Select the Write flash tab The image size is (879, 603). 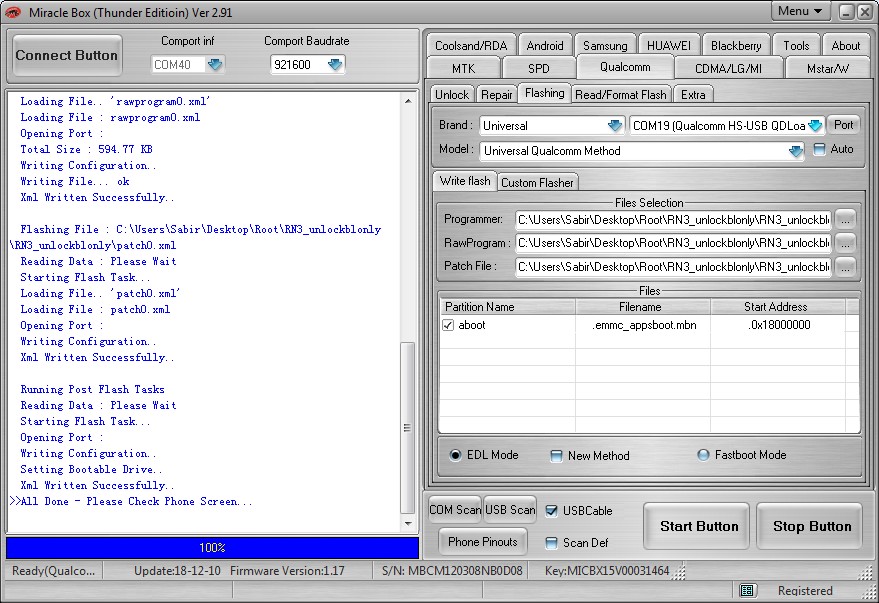pyautogui.click(x=465, y=181)
